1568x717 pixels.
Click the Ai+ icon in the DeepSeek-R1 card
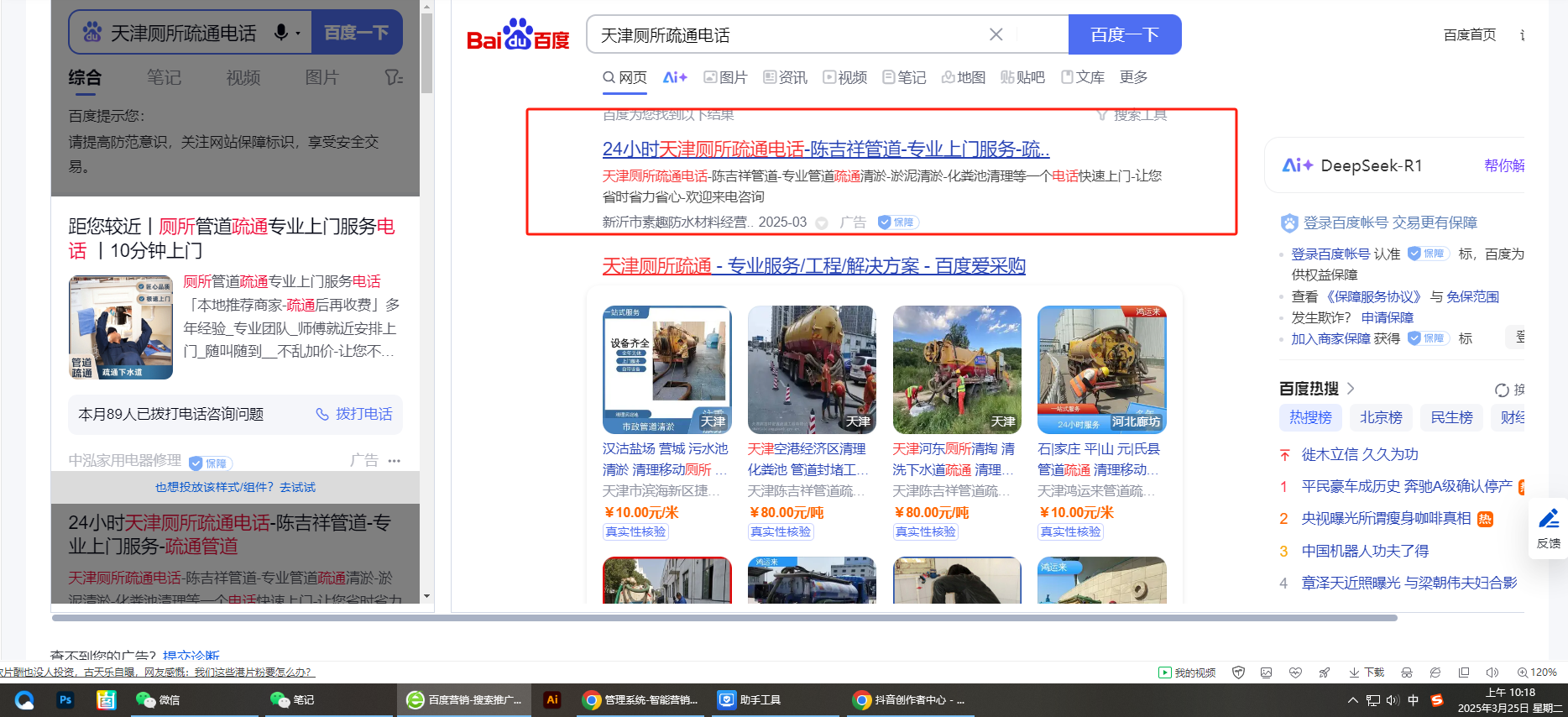tap(1297, 165)
